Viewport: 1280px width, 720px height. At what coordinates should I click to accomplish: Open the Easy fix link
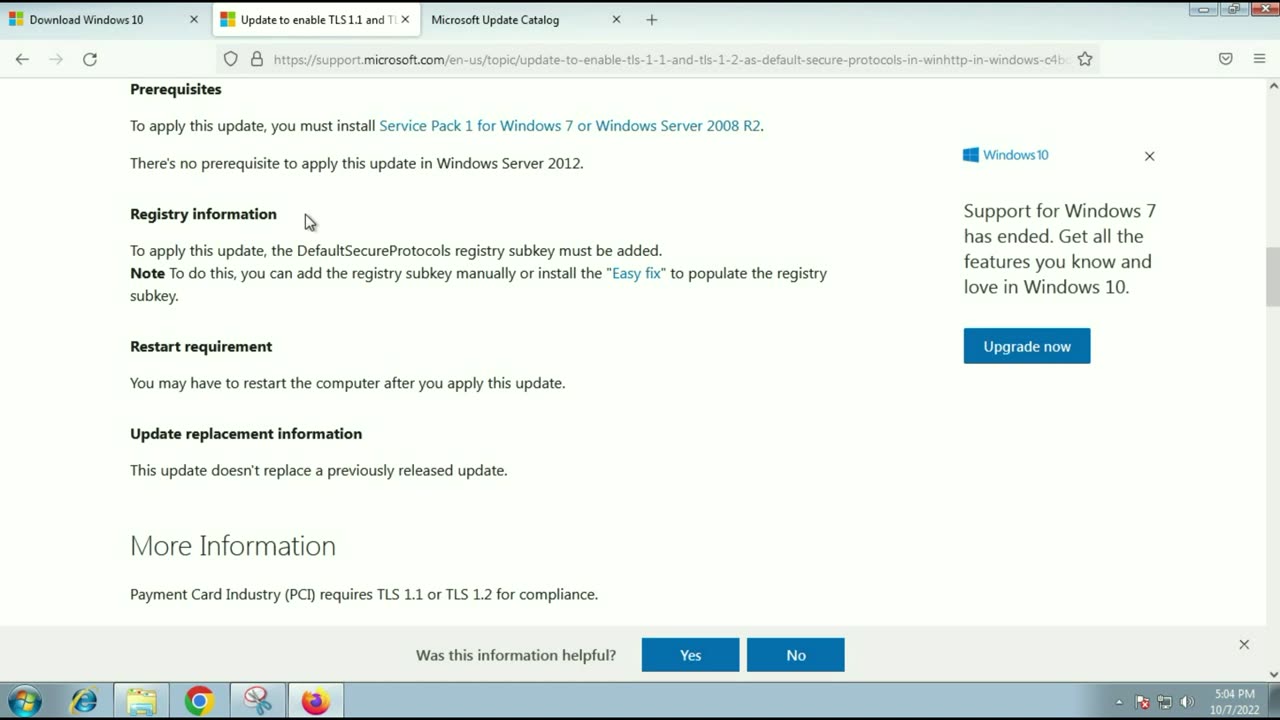coord(636,273)
